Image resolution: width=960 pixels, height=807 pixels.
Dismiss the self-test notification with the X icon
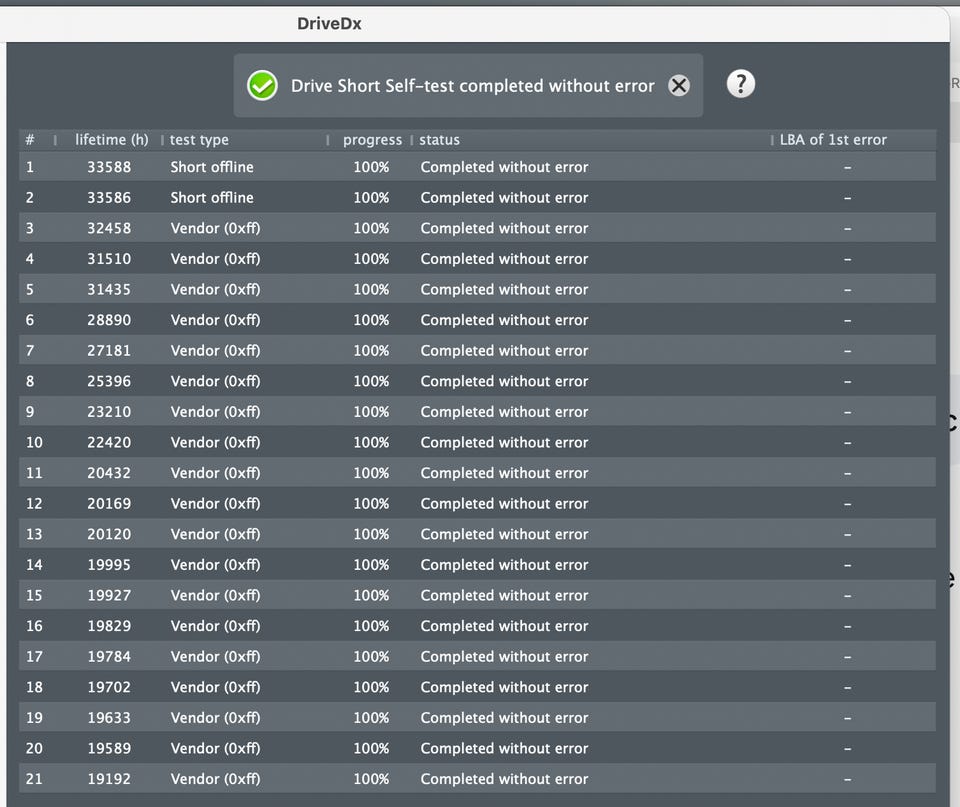pyautogui.click(x=678, y=86)
